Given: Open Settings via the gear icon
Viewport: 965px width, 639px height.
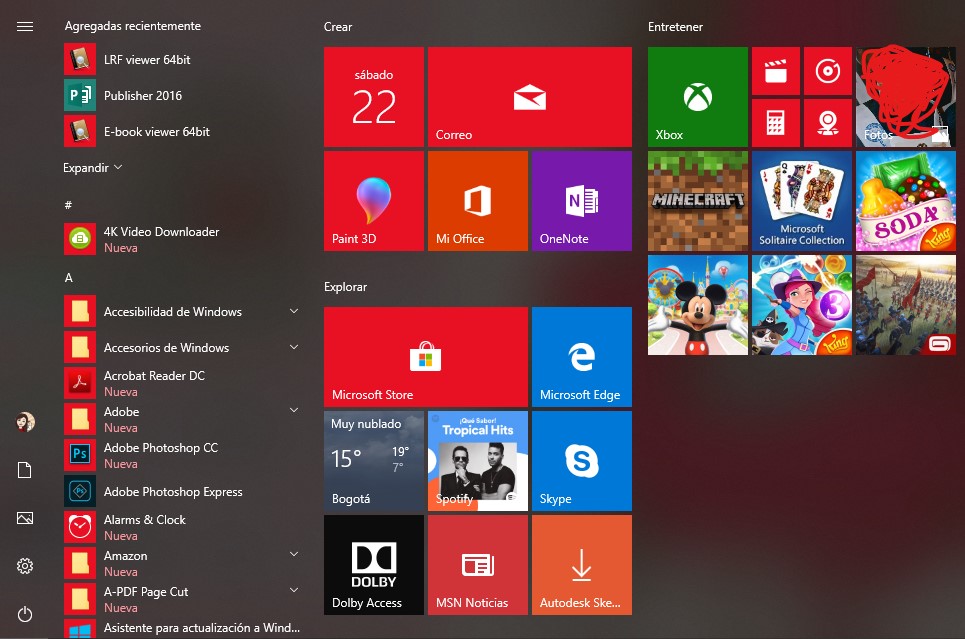Looking at the screenshot, I should 25,566.
